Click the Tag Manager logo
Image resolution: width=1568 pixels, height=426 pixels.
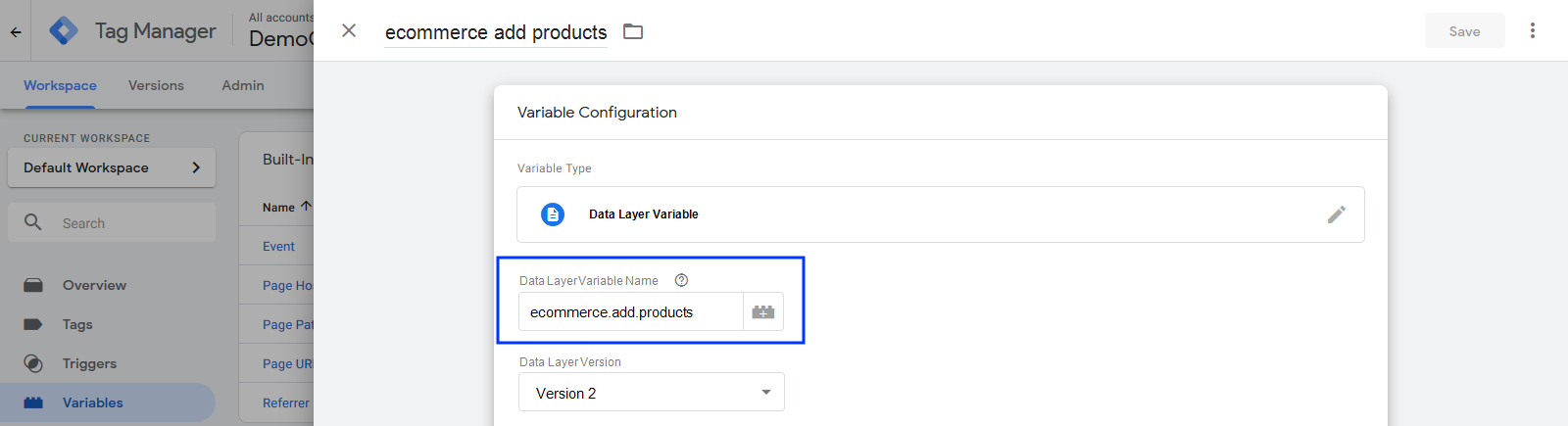coord(64,31)
